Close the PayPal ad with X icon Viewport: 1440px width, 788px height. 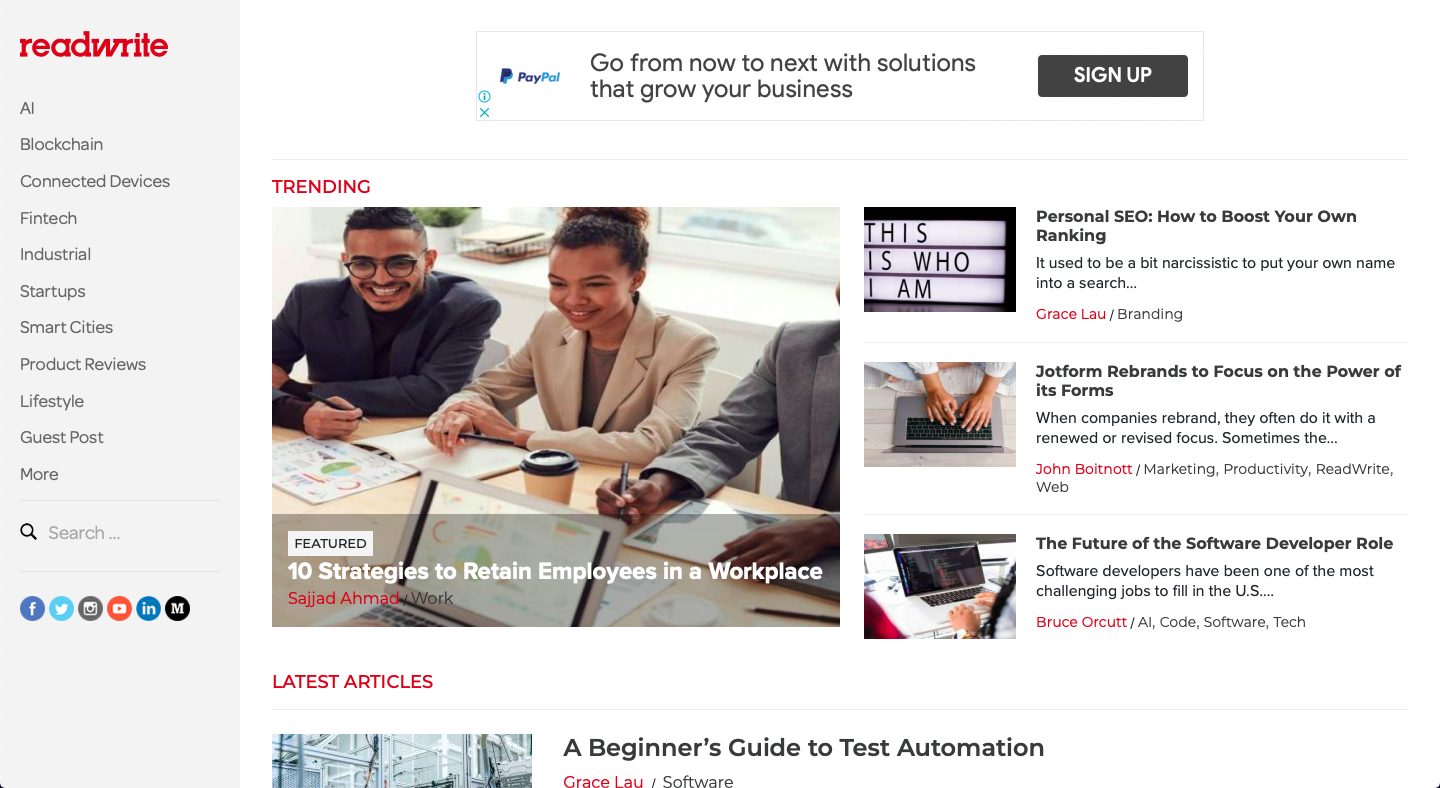coord(484,112)
